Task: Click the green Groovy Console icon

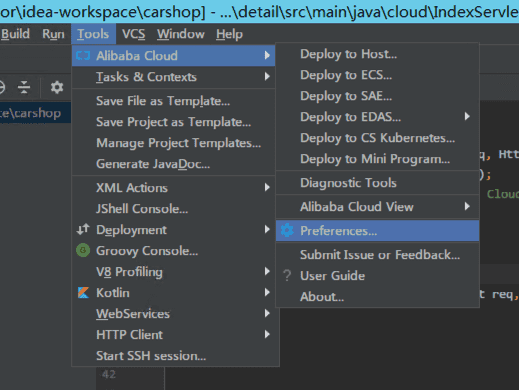Action: pos(83,250)
